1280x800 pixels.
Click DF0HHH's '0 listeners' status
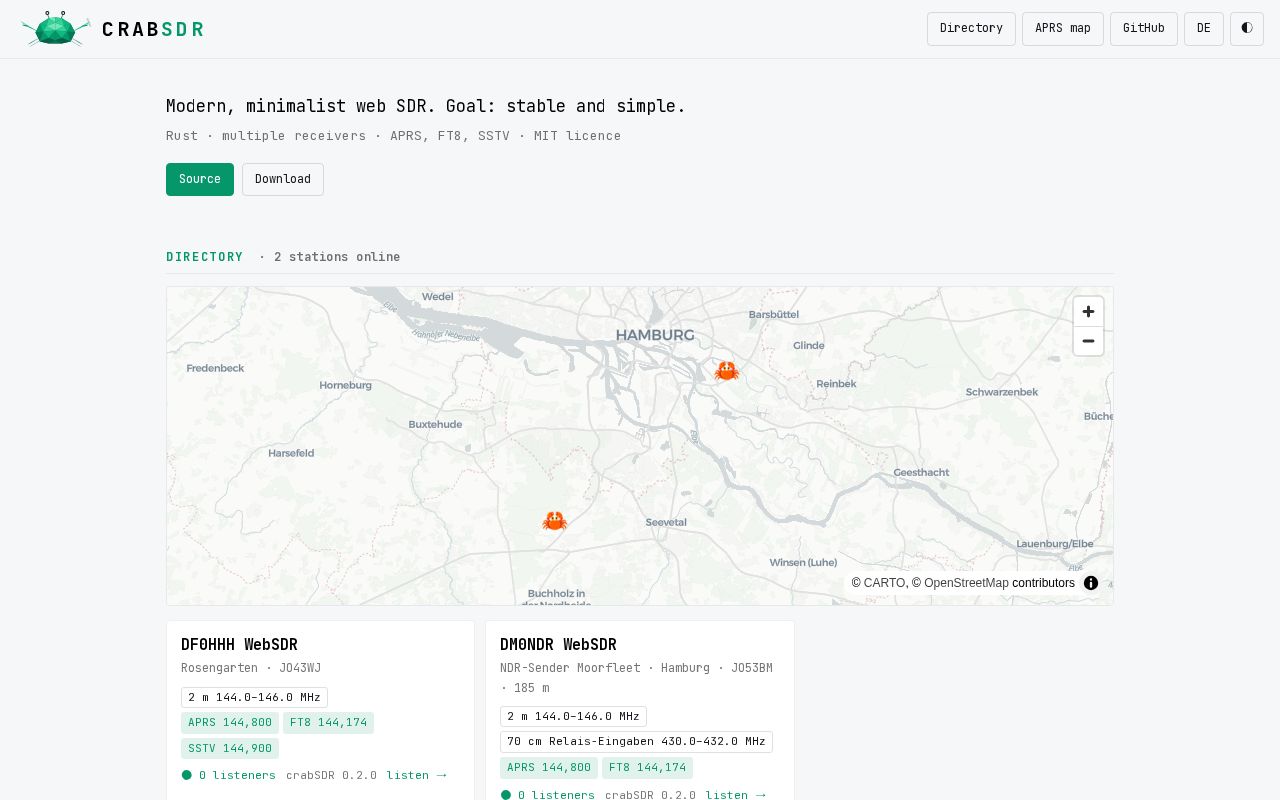click(x=229, y=775)
